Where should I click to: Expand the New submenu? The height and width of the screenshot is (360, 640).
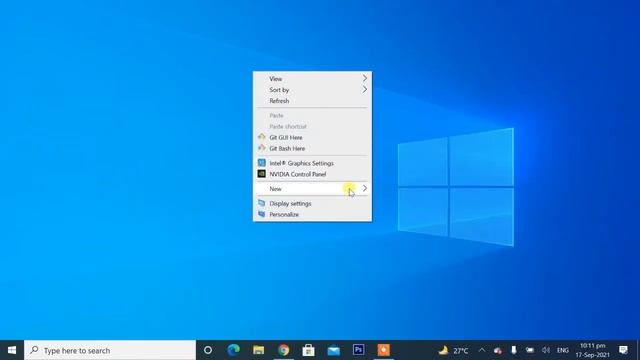[x=312, y=189]
